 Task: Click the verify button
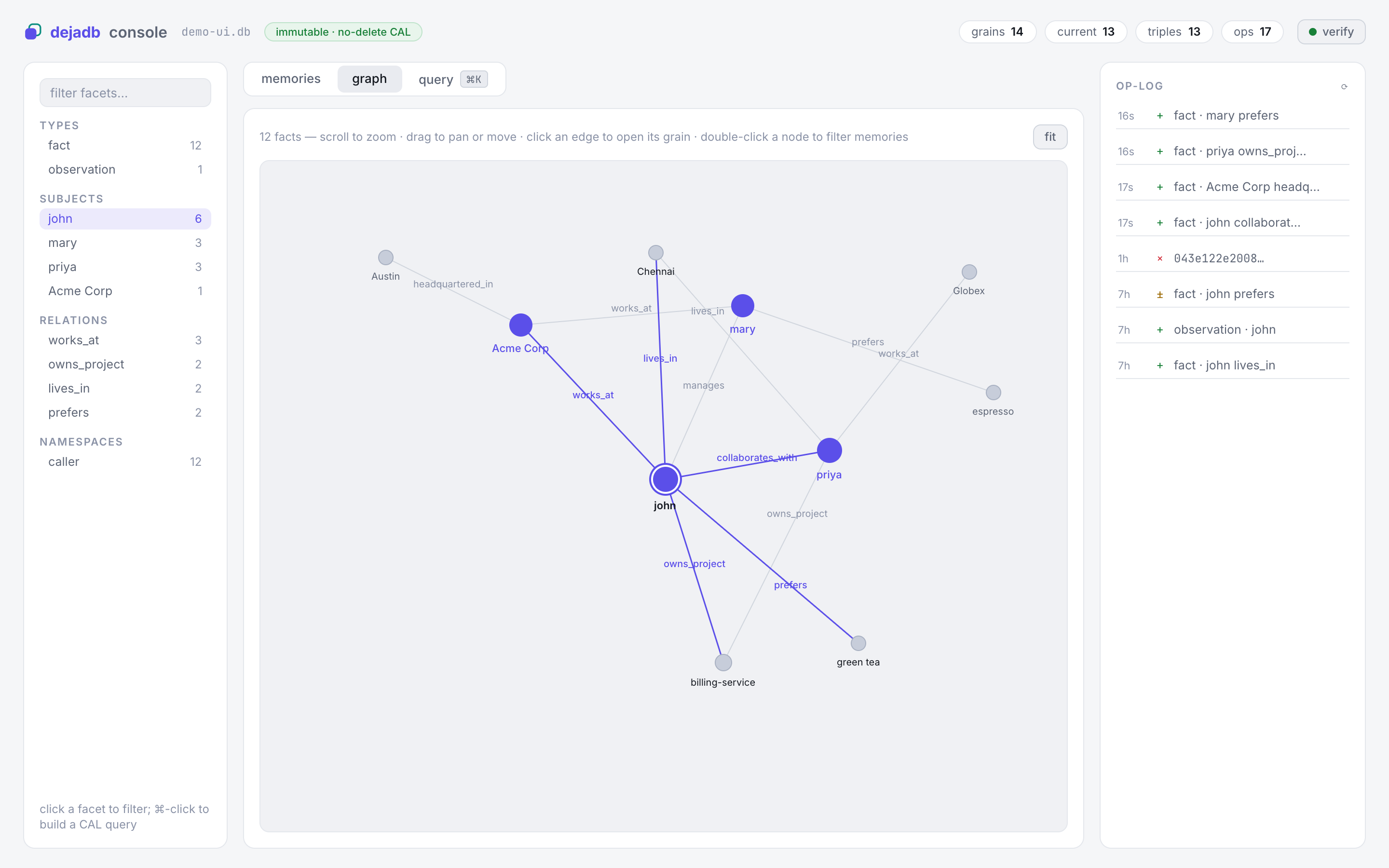point(1331,31)
